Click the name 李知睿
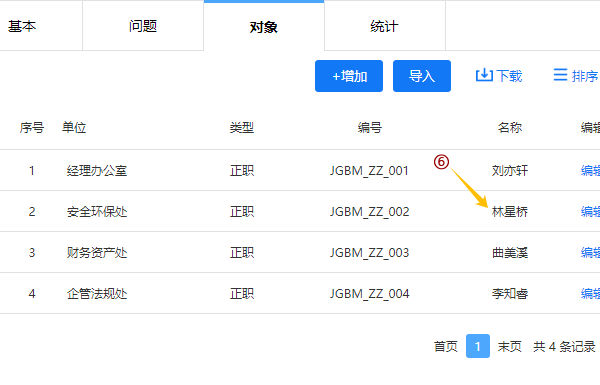This screenshot has height=385, width=600. pyautogui.click(x=510, y=294)
